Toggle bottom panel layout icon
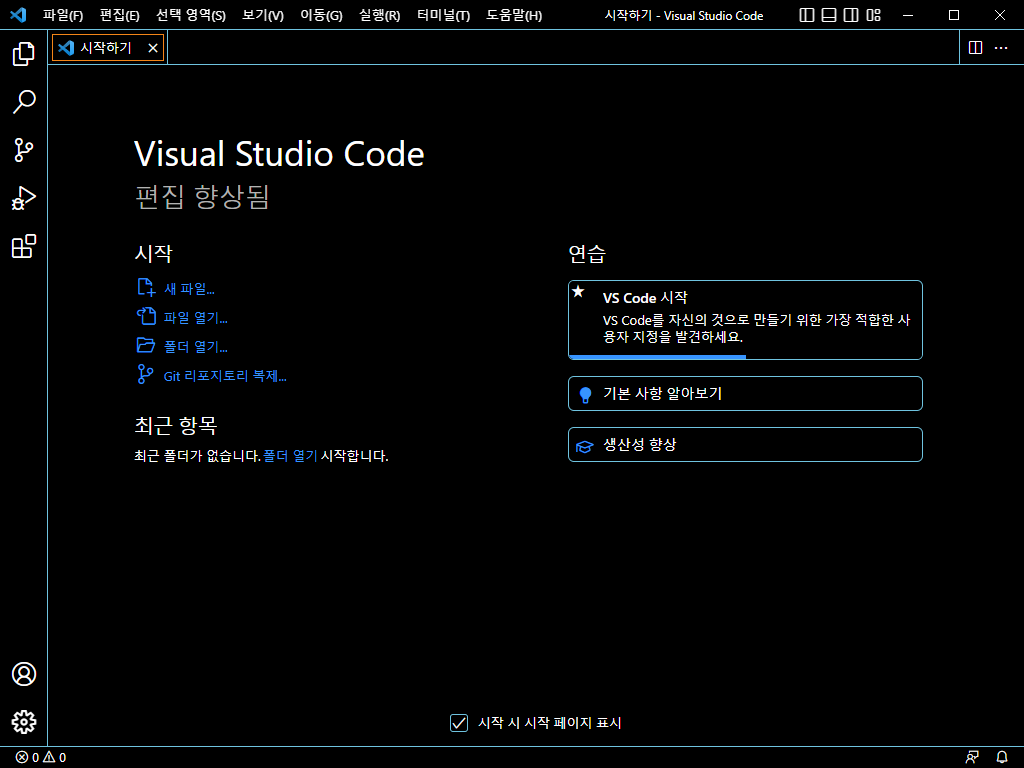 829,15
